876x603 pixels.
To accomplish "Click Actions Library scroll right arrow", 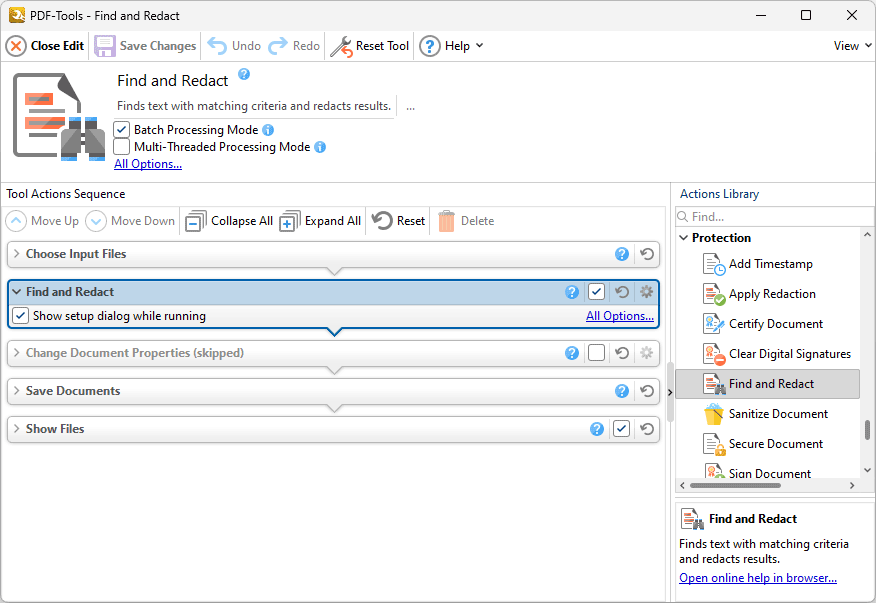I will pos(852,486).
